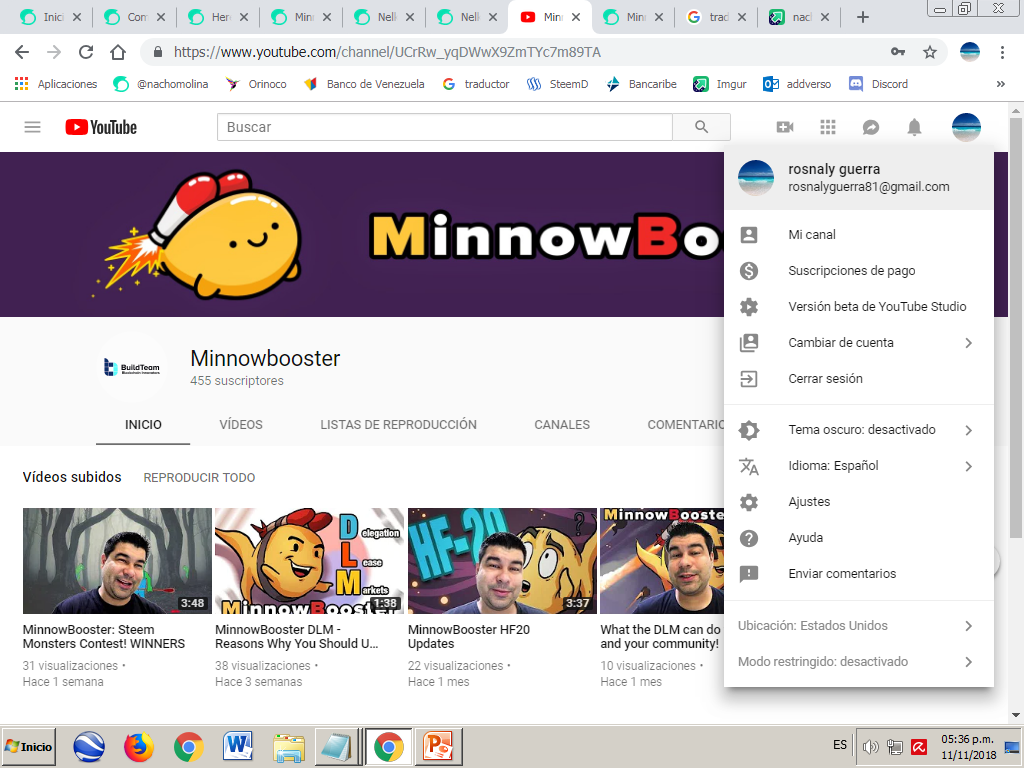Expand Ubicación: Estados Unidos options
This screenshot has height=768, width=1024.
(968, 626)
